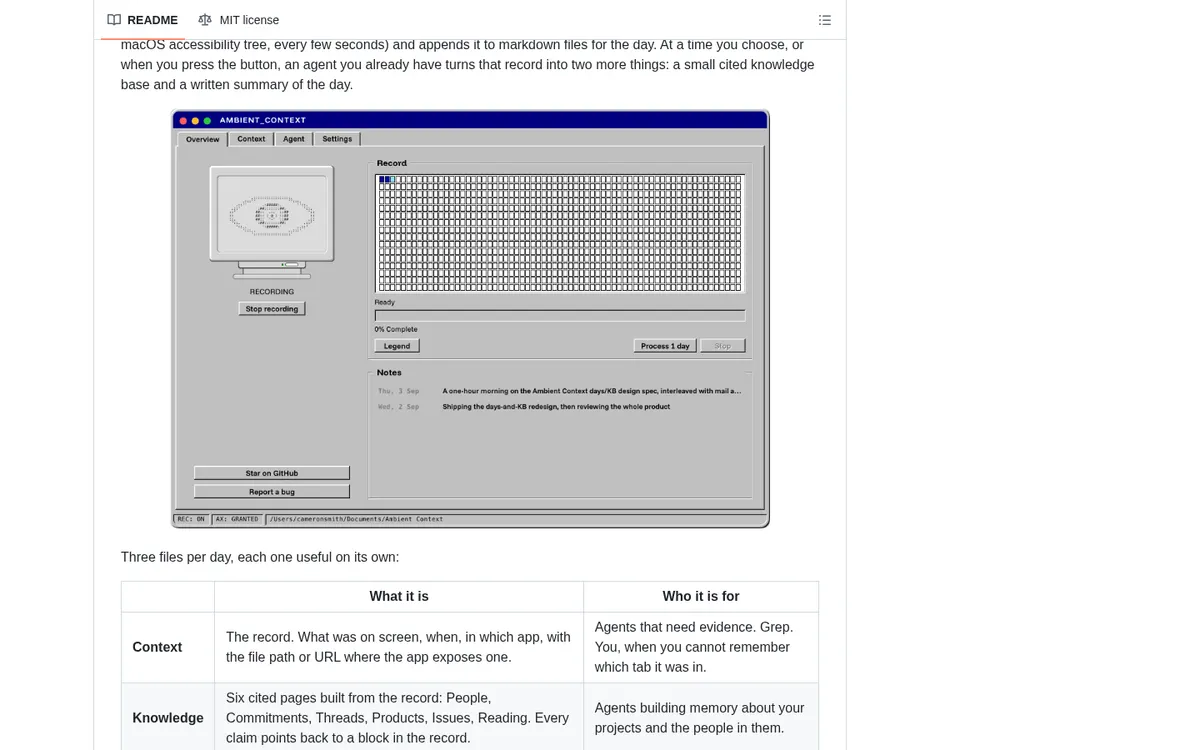Click the green zoom dot of AMBIENT_CONTEXT window
Viewport: 1200px width, 750px height.
click(207, 120)
